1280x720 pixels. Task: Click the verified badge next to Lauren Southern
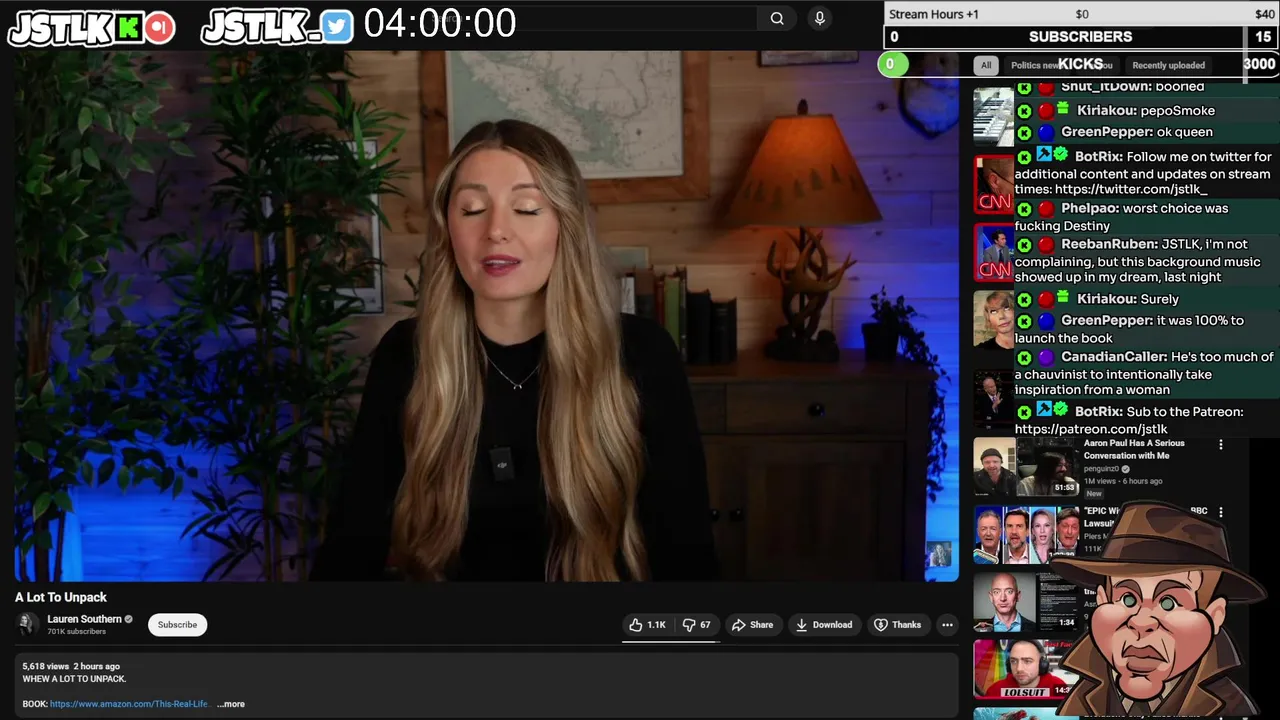click(128, 619)
